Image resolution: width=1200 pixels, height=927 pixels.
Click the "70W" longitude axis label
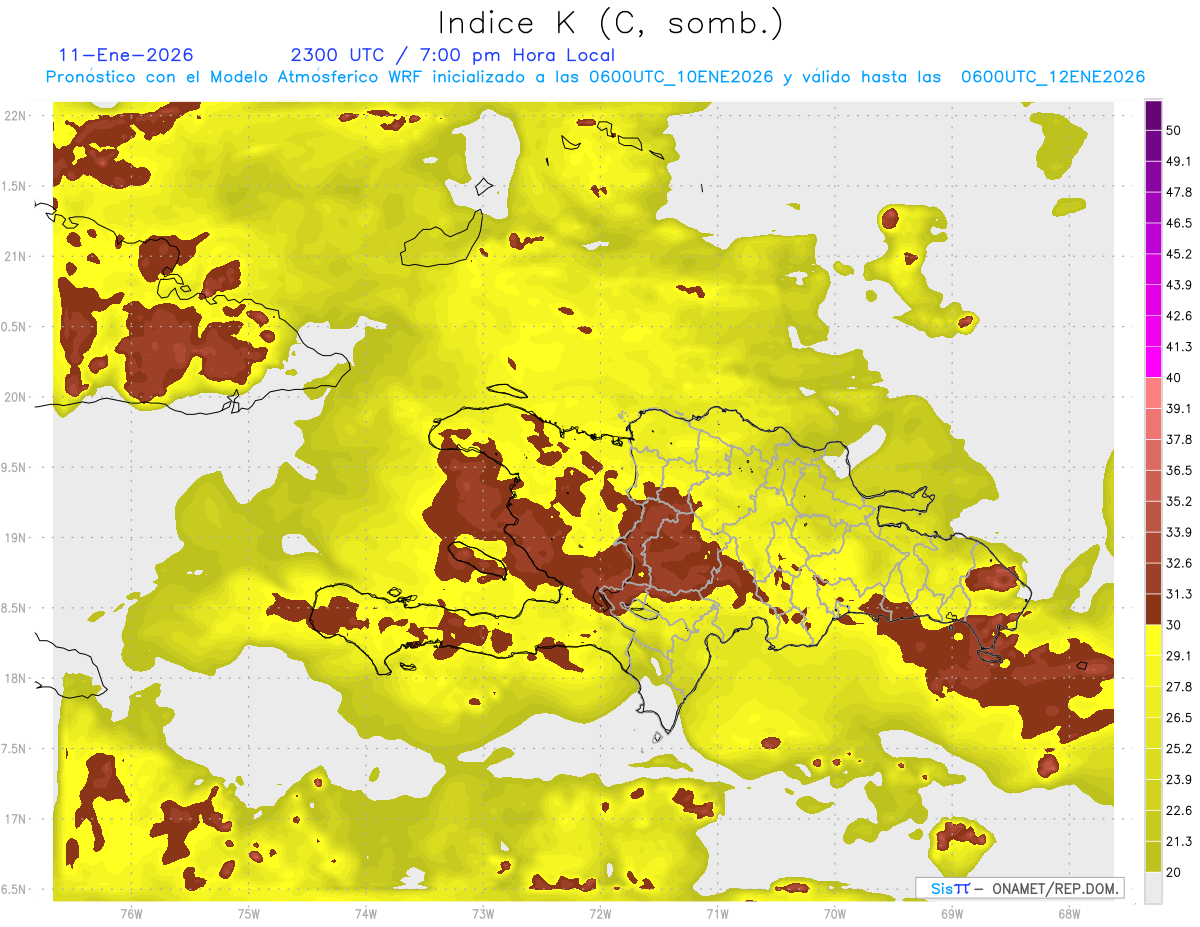pos(834,915)
